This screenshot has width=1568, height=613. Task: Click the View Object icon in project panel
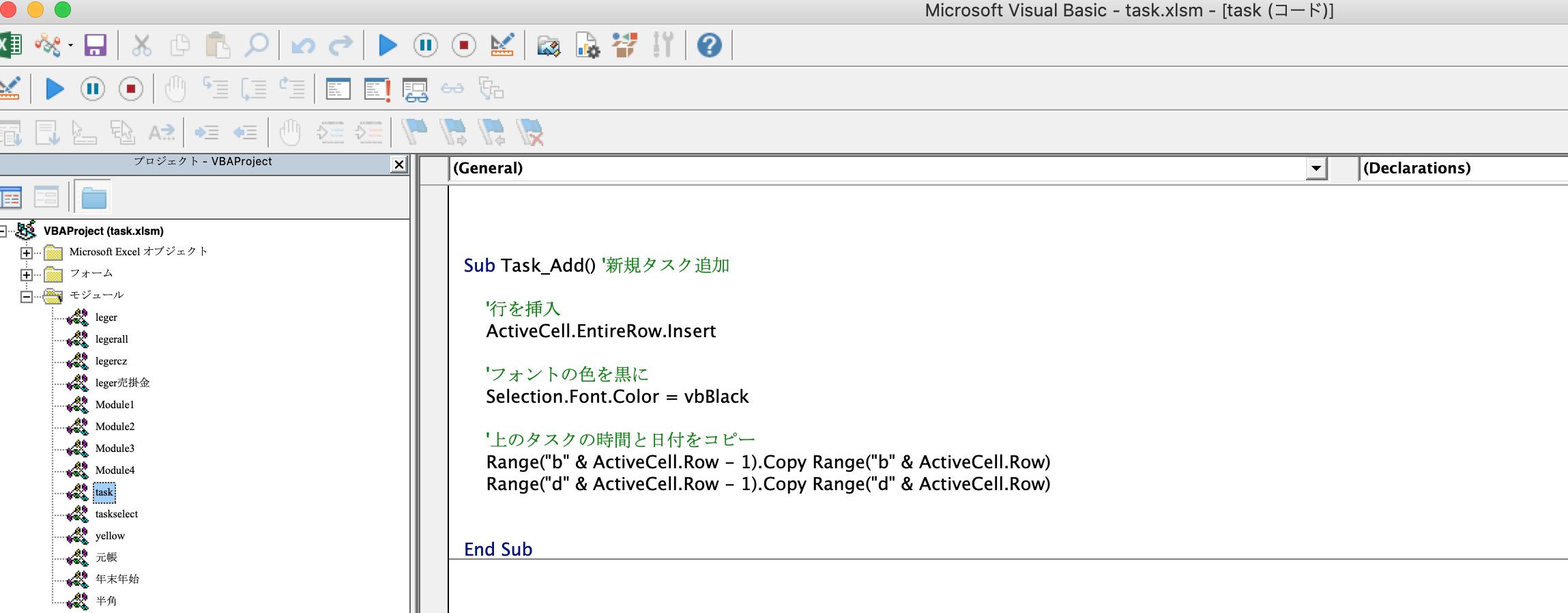tap(46, 198)
